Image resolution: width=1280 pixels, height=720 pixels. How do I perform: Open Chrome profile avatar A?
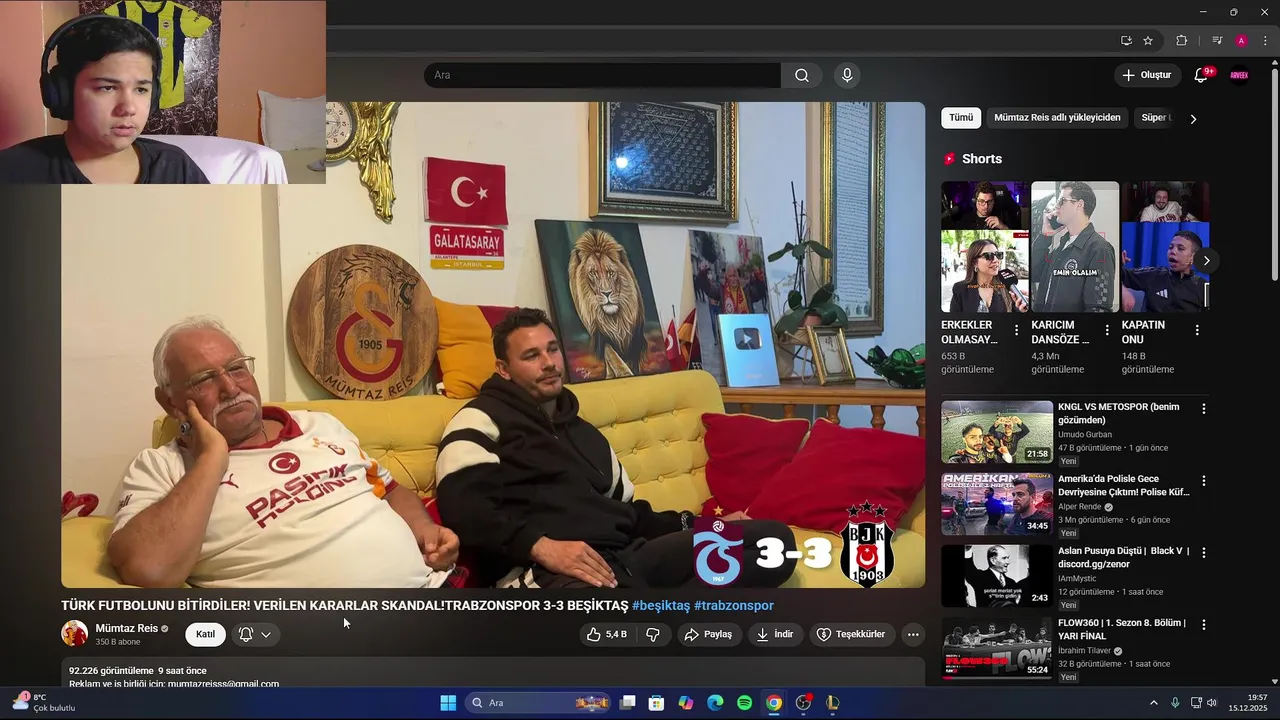tap(1241, 41)
